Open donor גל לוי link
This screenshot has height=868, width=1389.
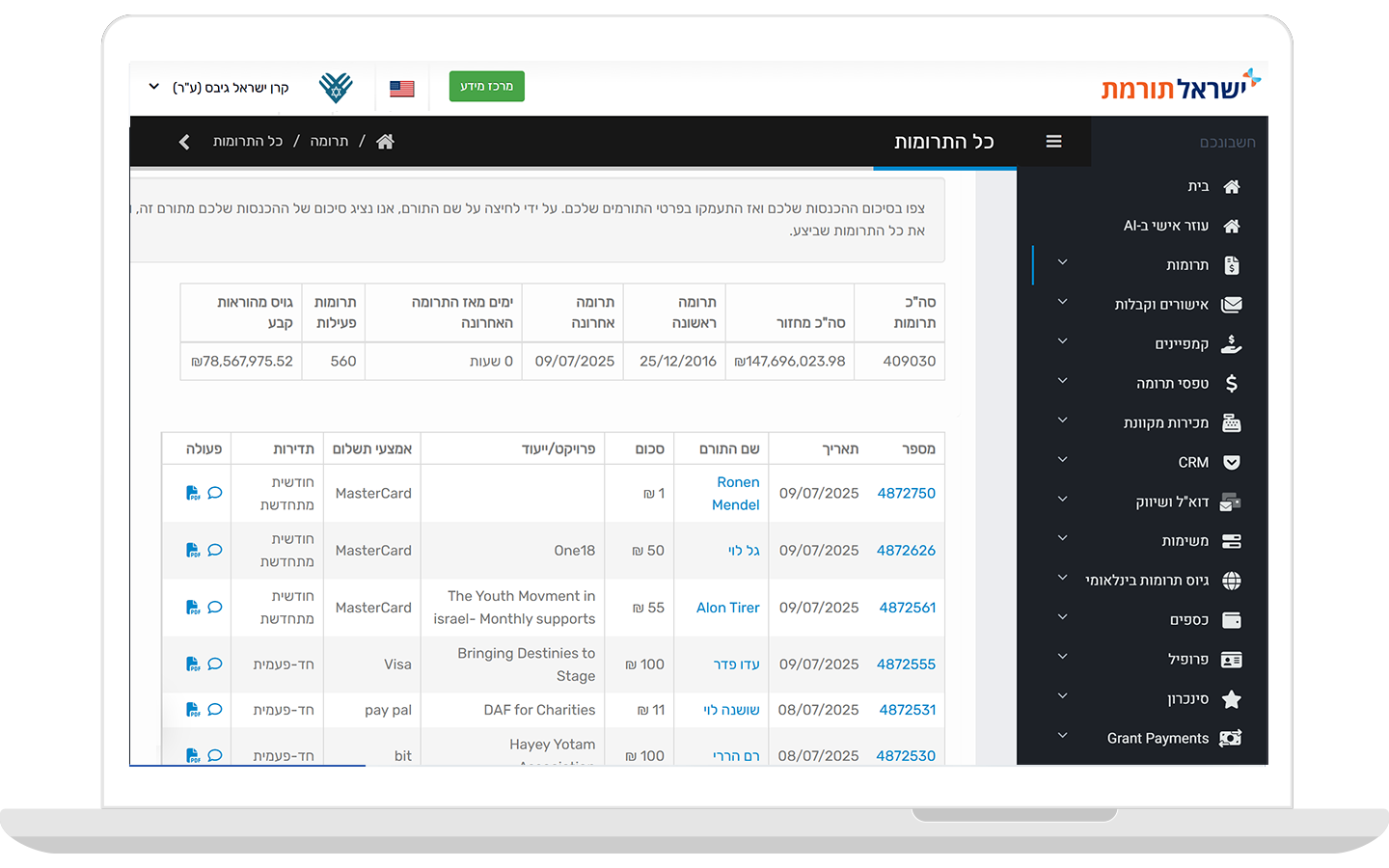coord(744,551)
